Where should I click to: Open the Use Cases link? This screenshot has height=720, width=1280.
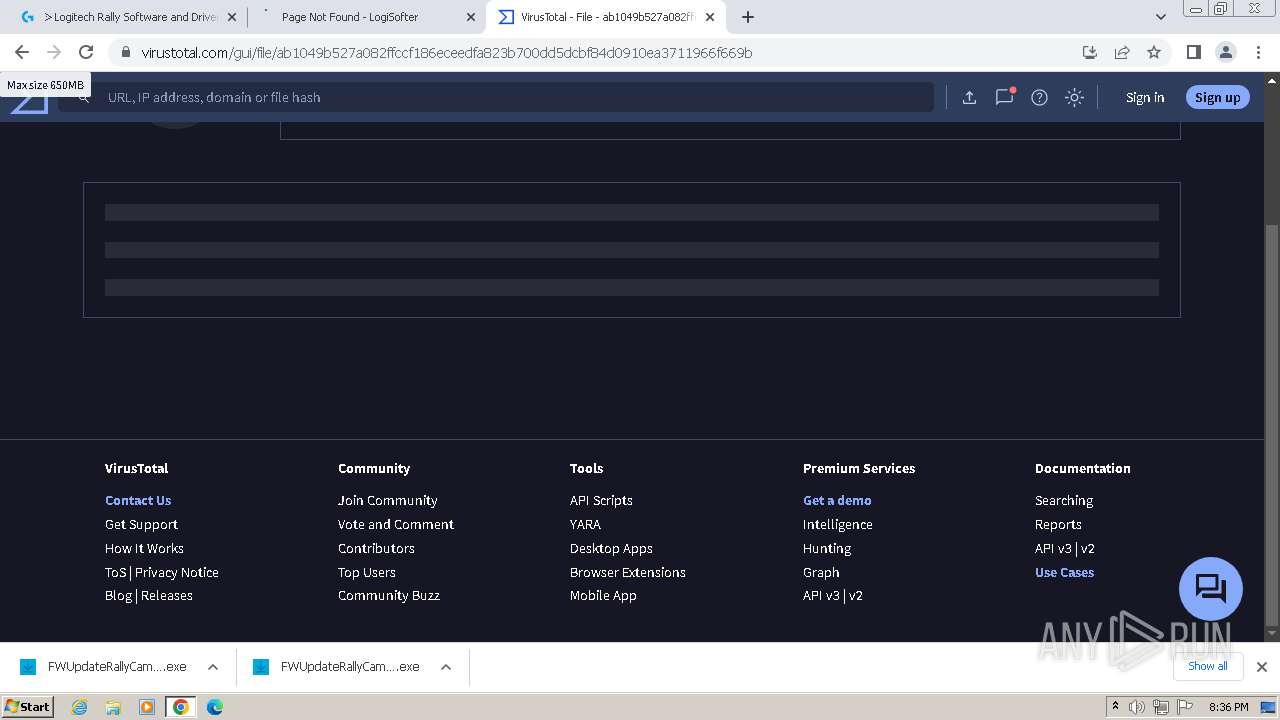pyautogui.click(x=1064, y=572)
